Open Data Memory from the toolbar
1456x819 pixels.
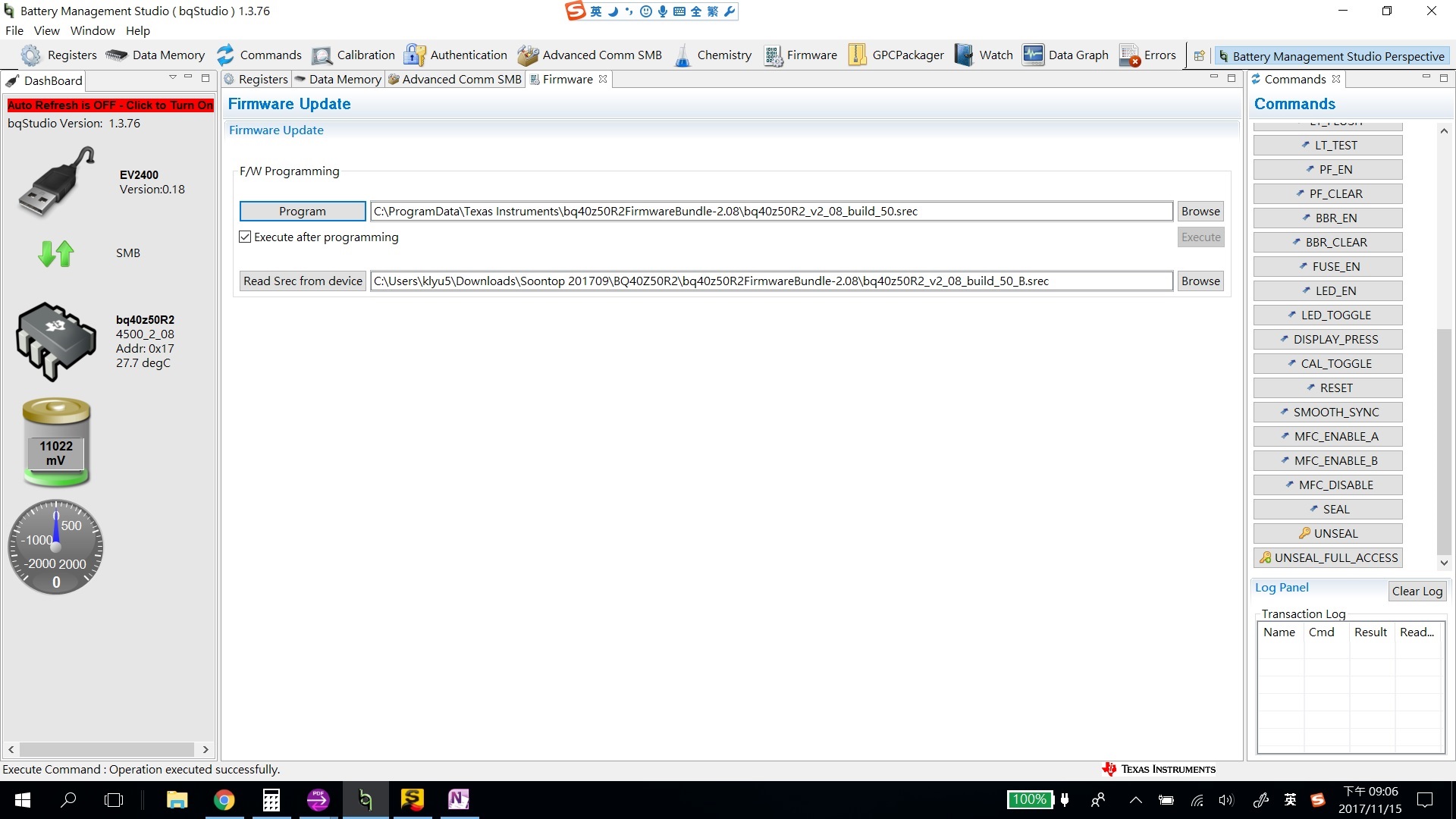[155, 55]
